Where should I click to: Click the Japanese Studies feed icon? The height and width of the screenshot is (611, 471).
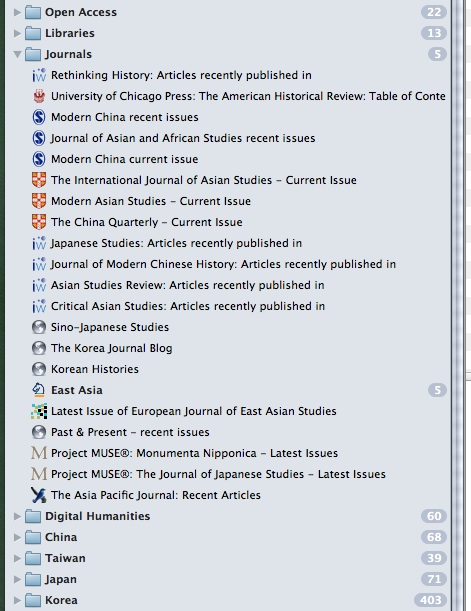coord(39,243)
